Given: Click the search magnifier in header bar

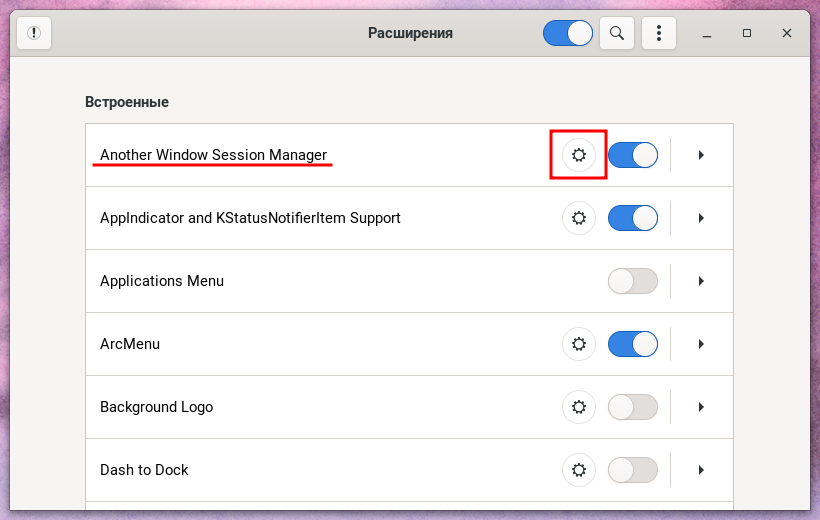Looking at the screenshot, I should pos(617,33).
